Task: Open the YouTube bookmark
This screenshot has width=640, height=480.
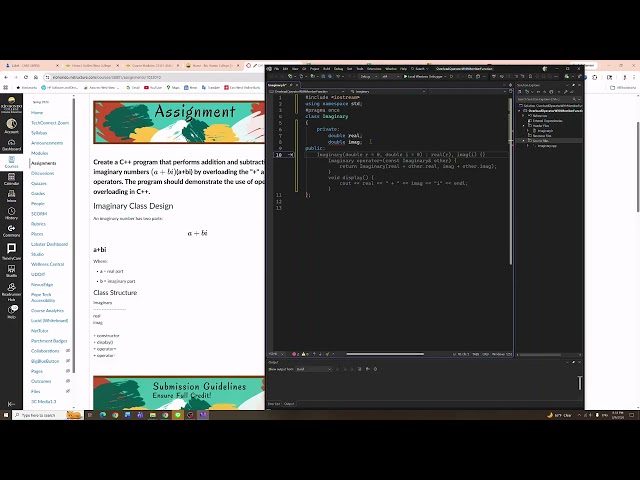Action: point(153,87)
